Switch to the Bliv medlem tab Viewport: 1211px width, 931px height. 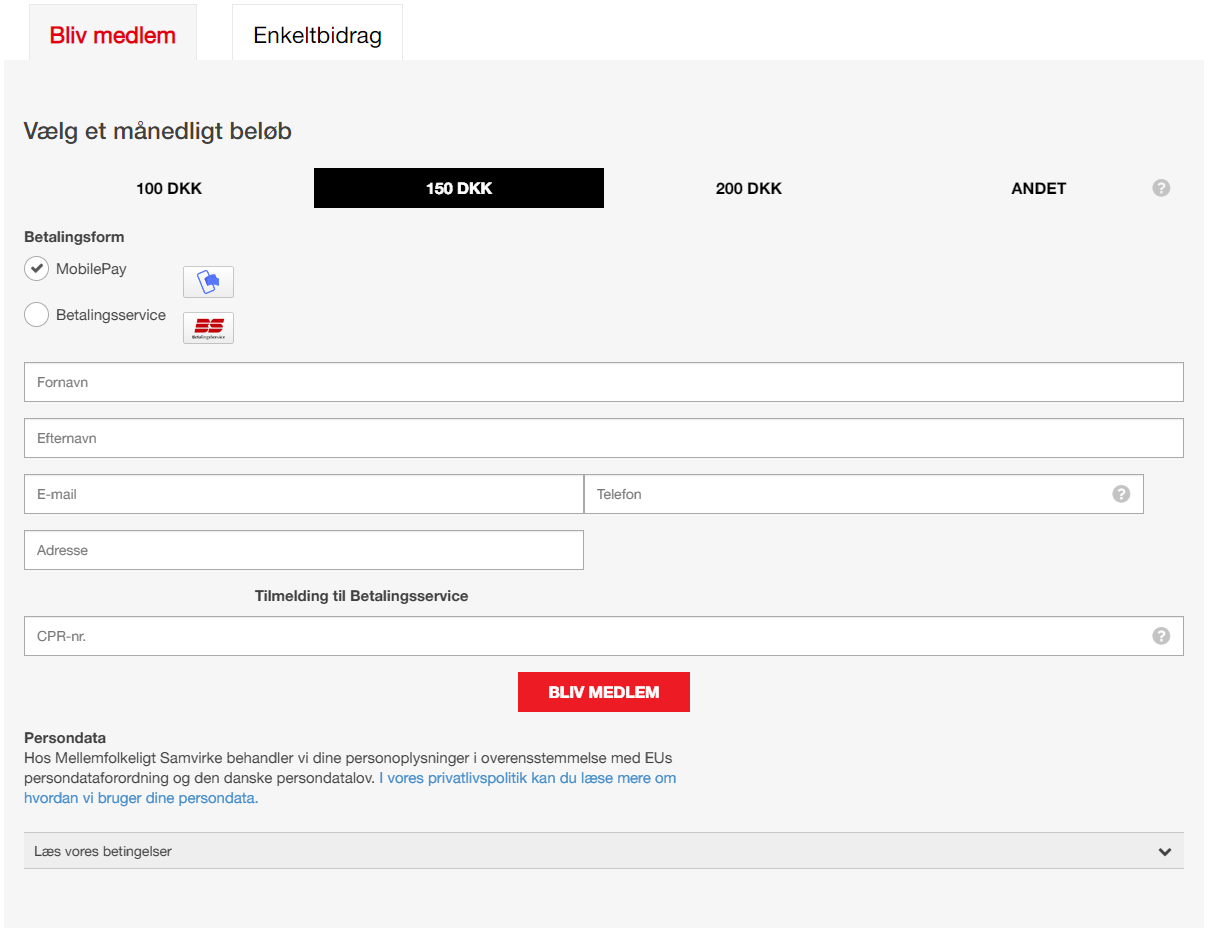113,35
